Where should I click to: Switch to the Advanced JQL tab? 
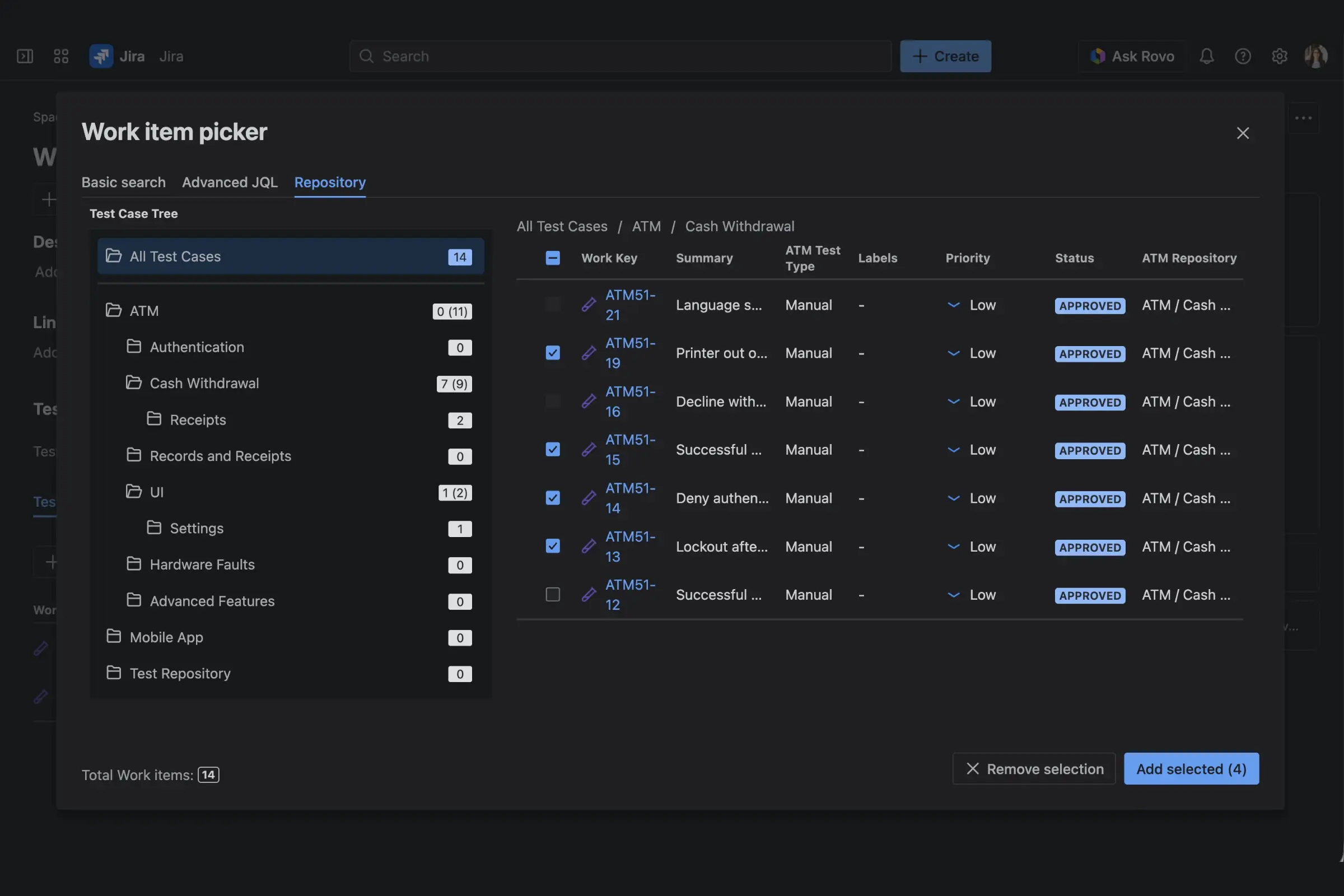pos(230,181)
